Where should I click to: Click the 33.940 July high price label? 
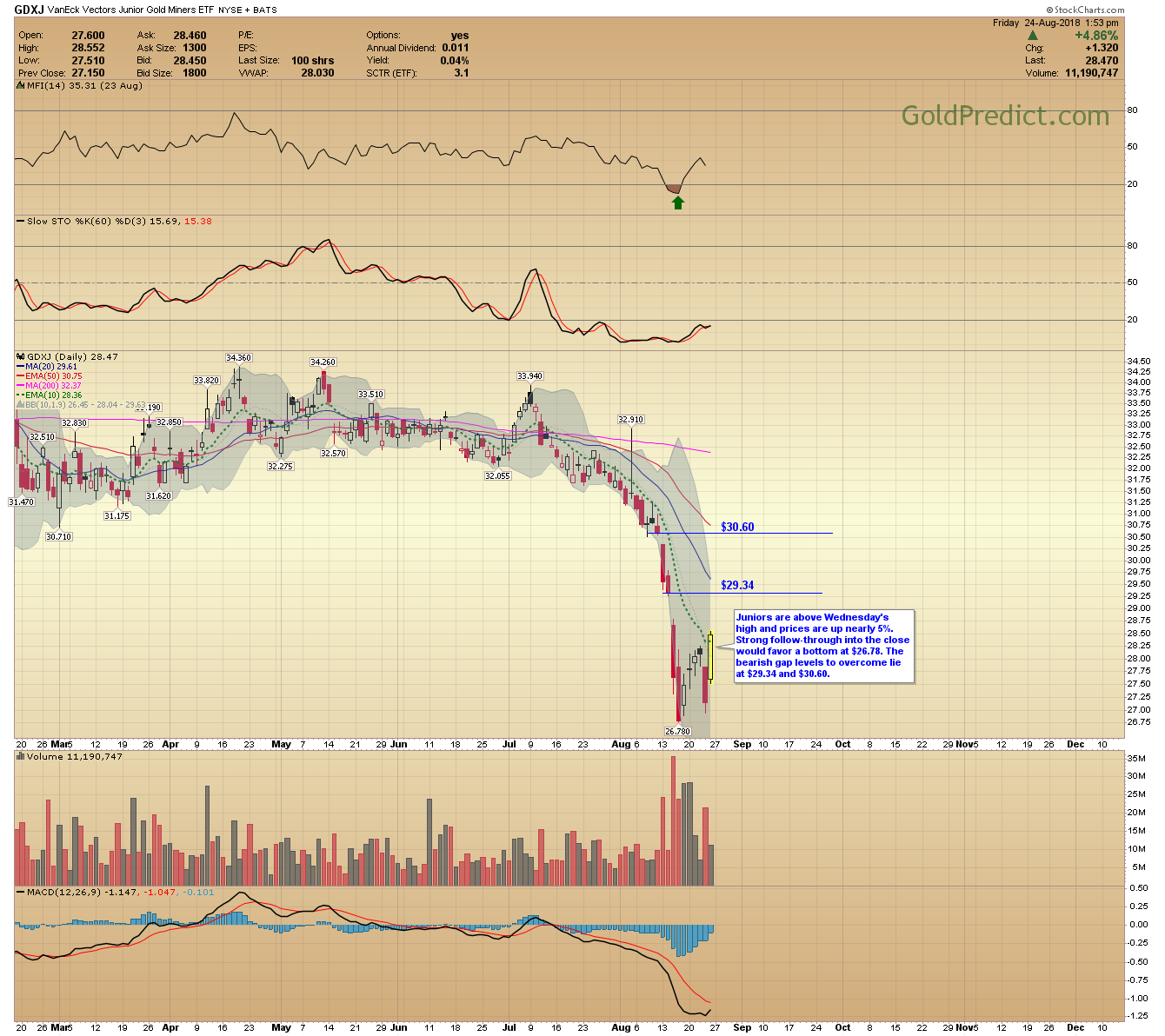[529, 376]
